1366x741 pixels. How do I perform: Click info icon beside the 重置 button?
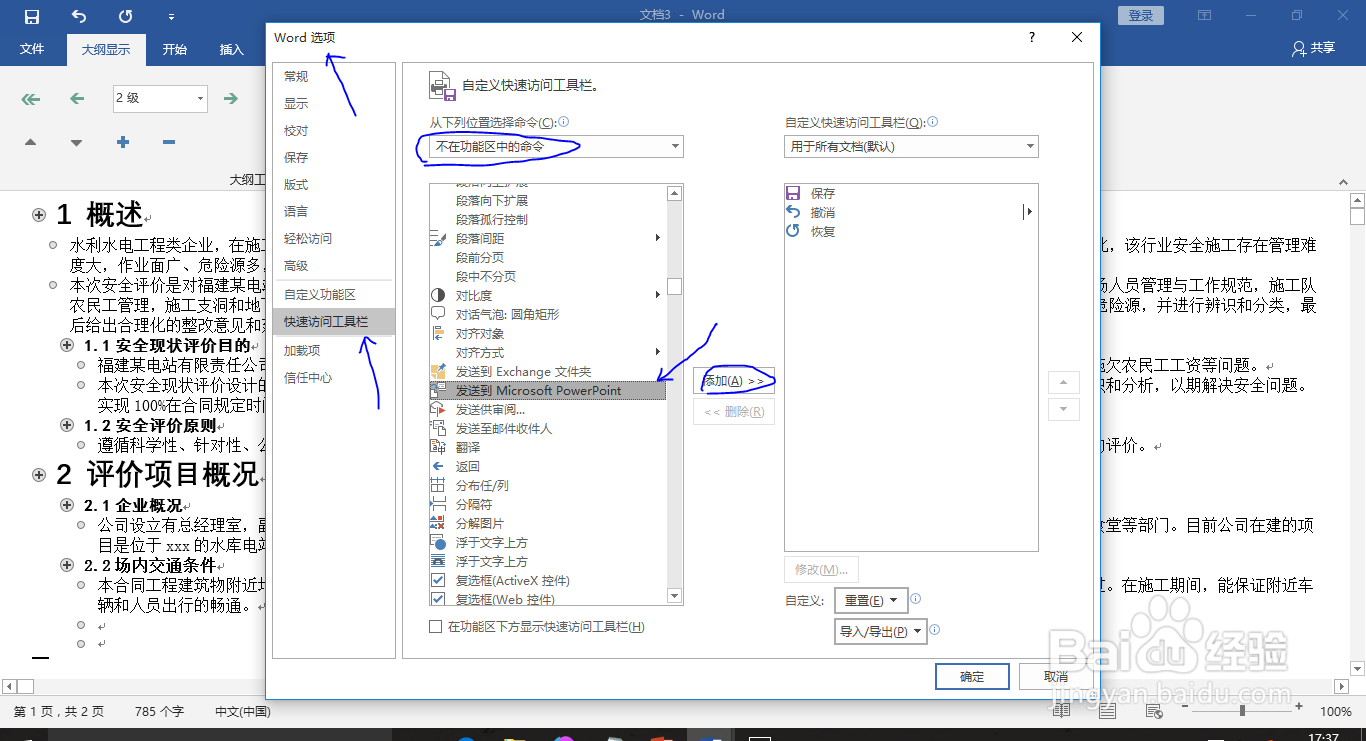915,599
